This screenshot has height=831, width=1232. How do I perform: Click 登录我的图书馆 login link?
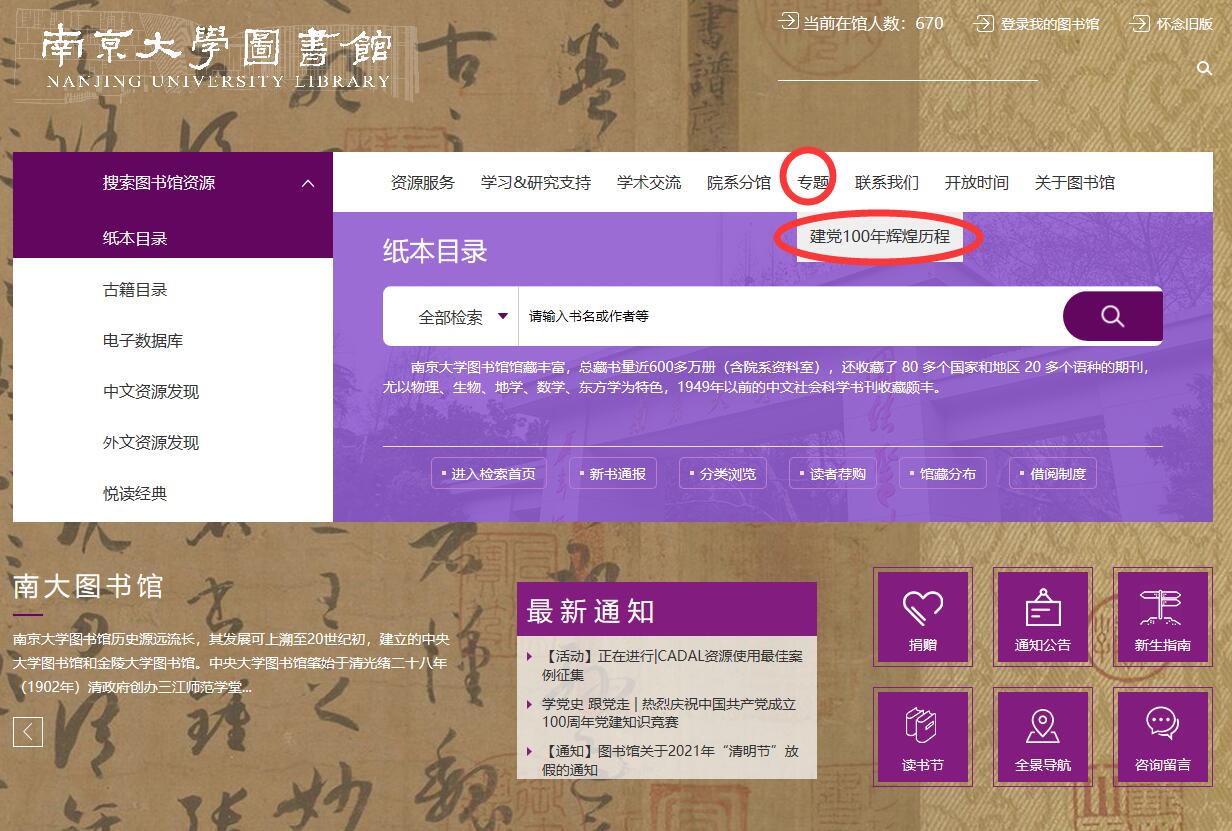point(1037,24)
